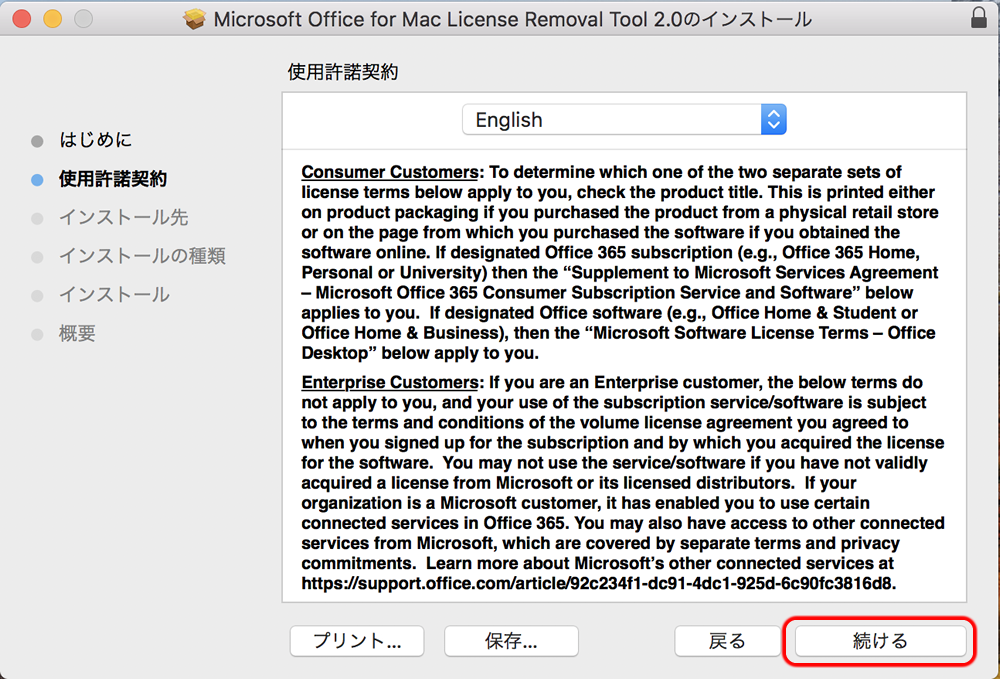The height and width of the screenshot is (679, 1000).
Task: Select the 概要 step in sidebar
Action: tap(77, 333)
